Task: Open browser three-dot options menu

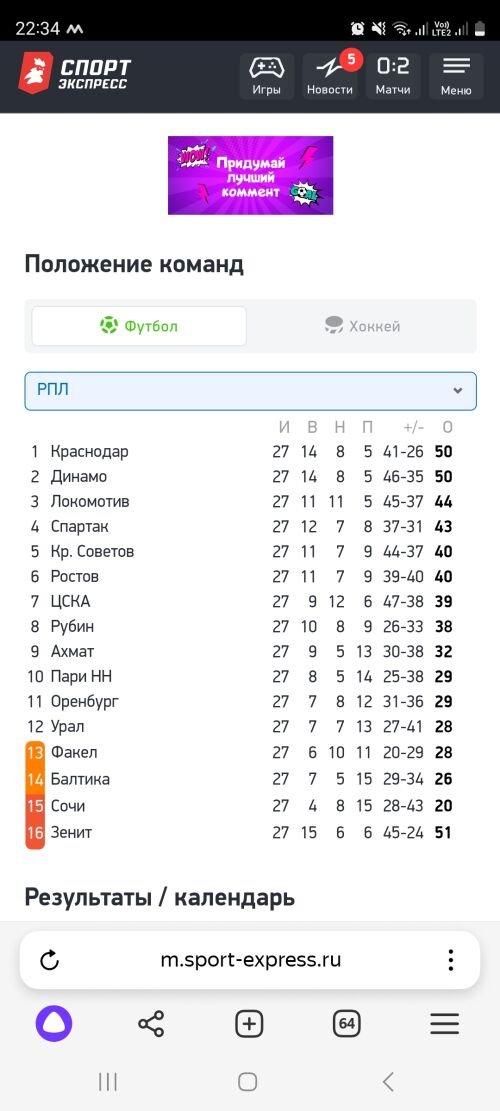Action: point(450,960)
